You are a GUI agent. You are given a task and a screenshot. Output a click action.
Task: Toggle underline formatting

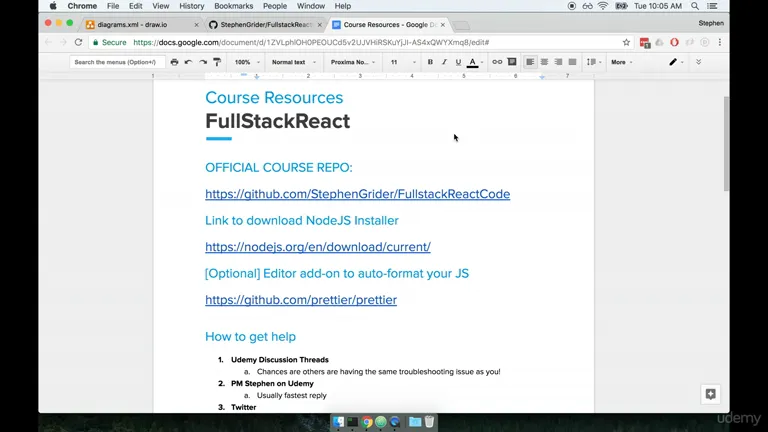(x=458, y=62)
